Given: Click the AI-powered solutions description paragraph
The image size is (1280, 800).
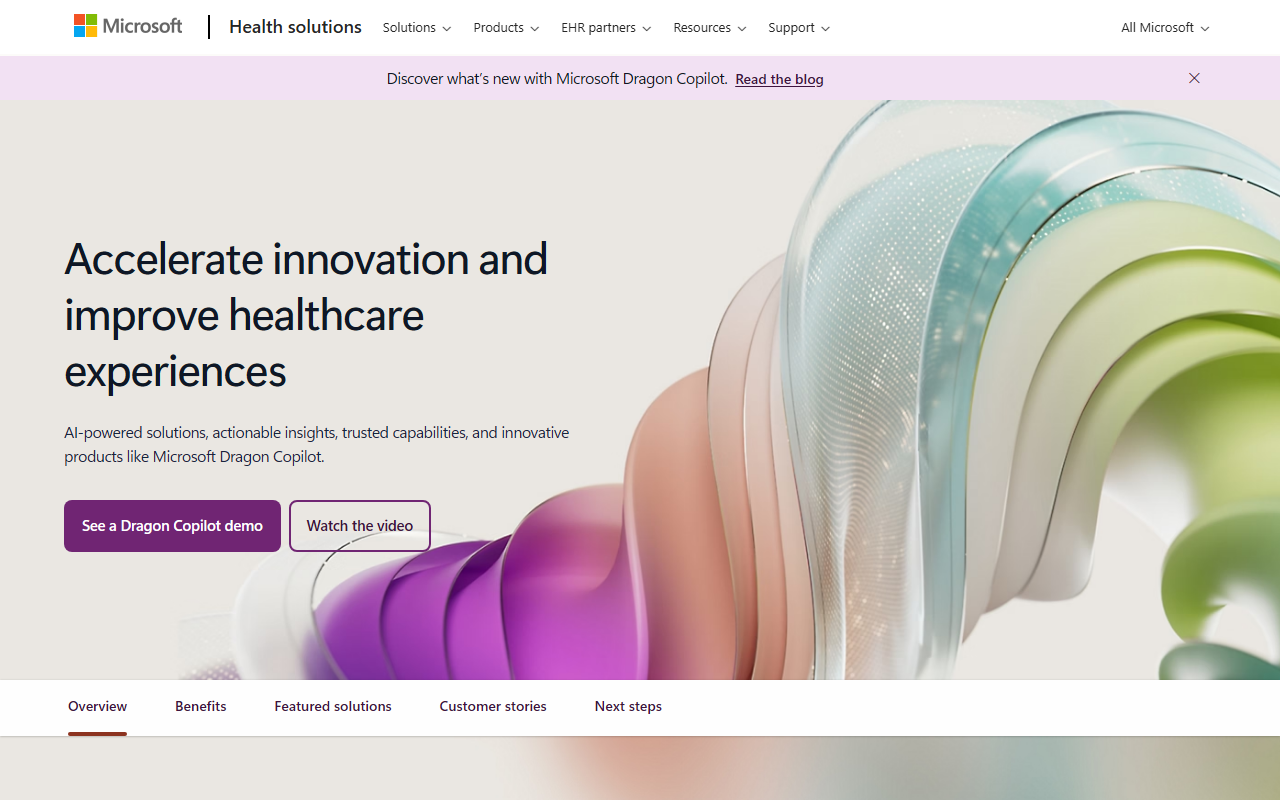Looking at the screenshot, I should click(x=317, y=444).
